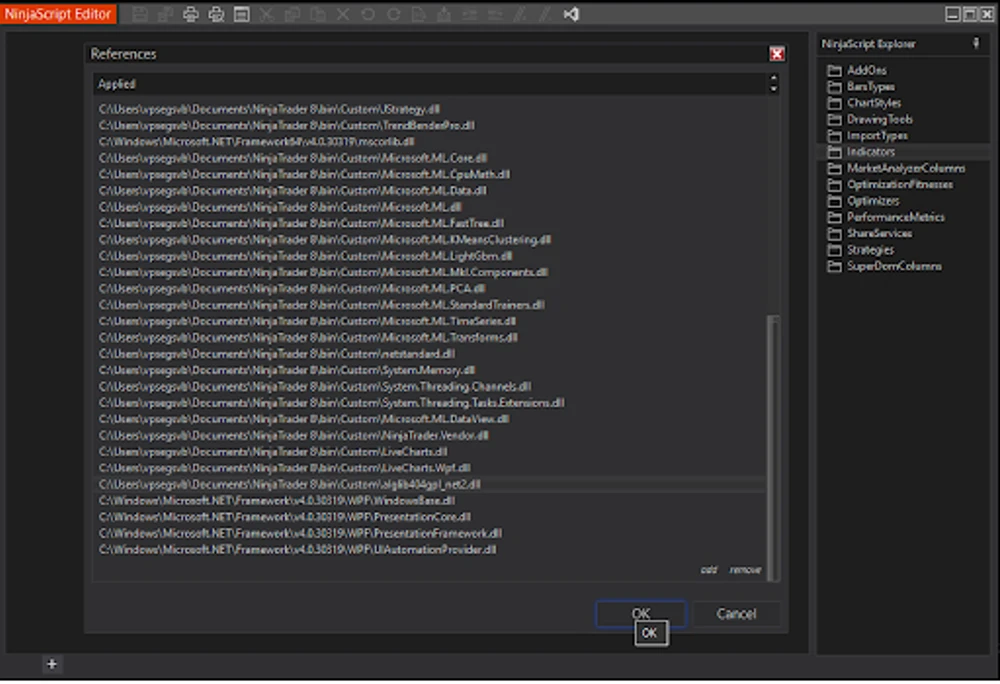This screenshot has width=1000, height=684.
Task: Click the remove link below the references
Action: tap(745, 570)
